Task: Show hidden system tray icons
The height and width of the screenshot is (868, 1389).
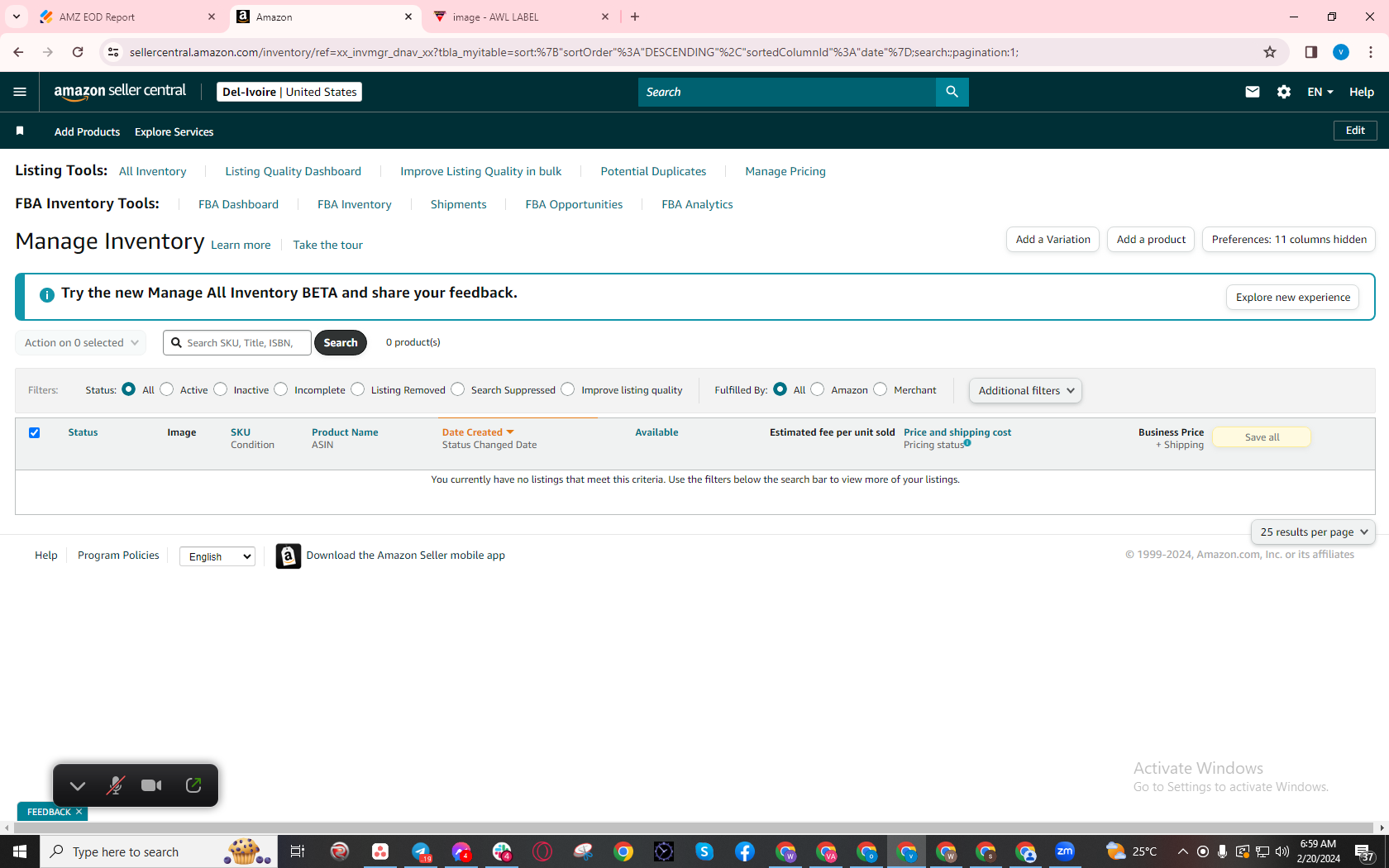Action: [x=1182, y=851]
